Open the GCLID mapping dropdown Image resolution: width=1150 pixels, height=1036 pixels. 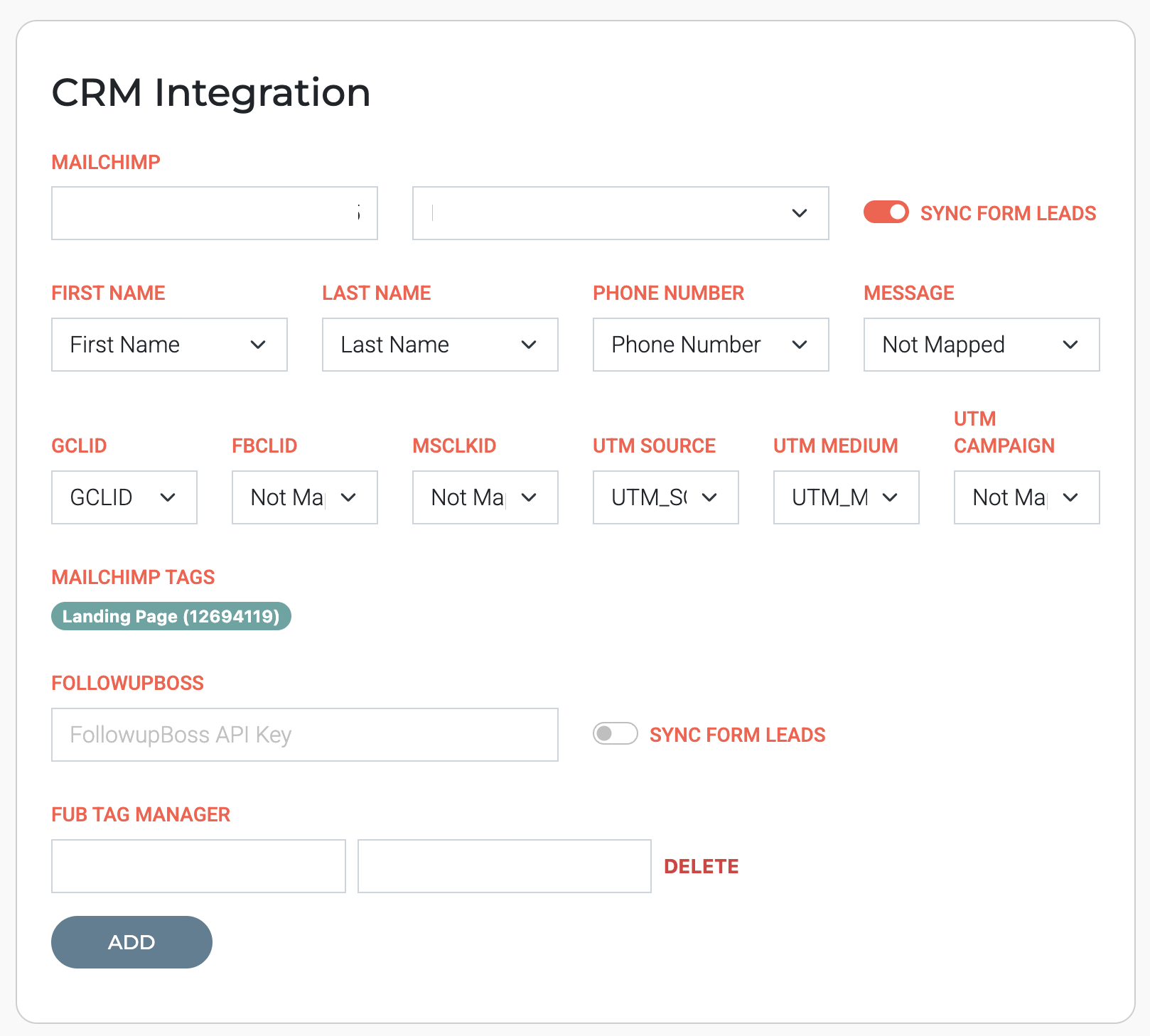click(124, 497)
